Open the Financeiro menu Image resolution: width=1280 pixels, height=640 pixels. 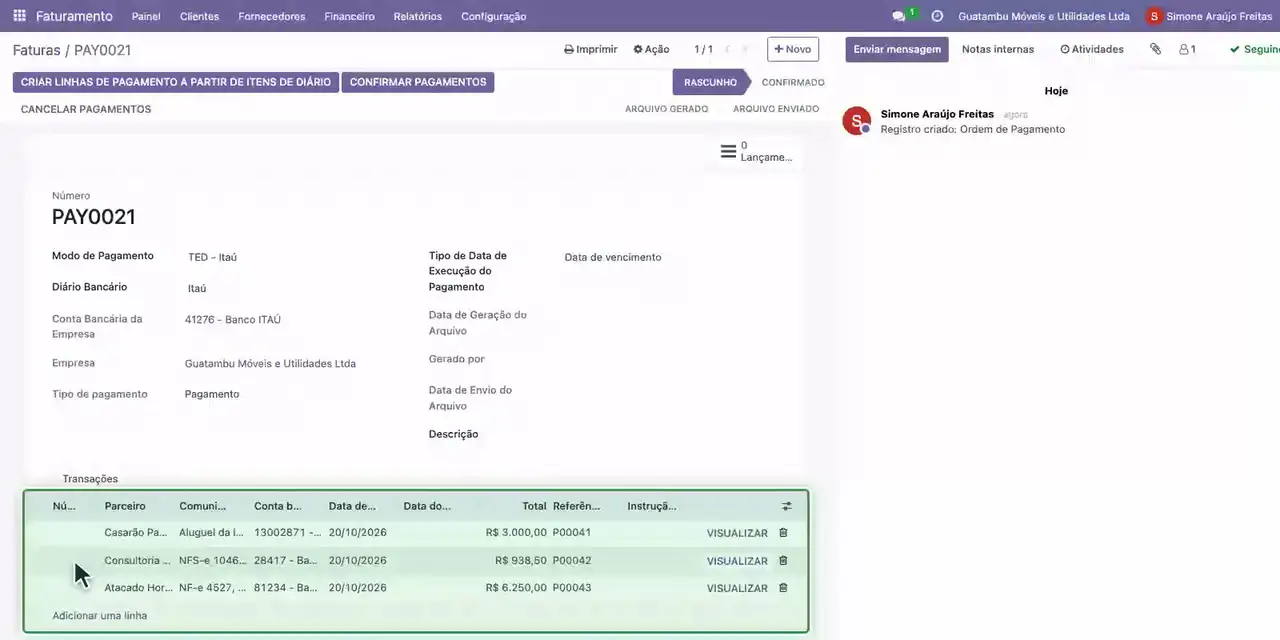pos(350,16)
